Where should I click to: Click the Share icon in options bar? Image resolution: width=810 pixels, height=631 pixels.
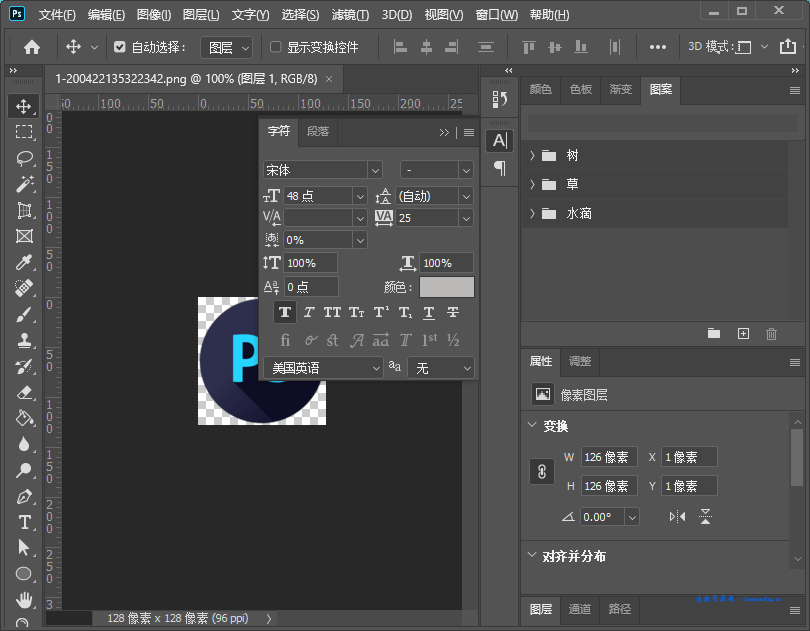pos(787,47)
